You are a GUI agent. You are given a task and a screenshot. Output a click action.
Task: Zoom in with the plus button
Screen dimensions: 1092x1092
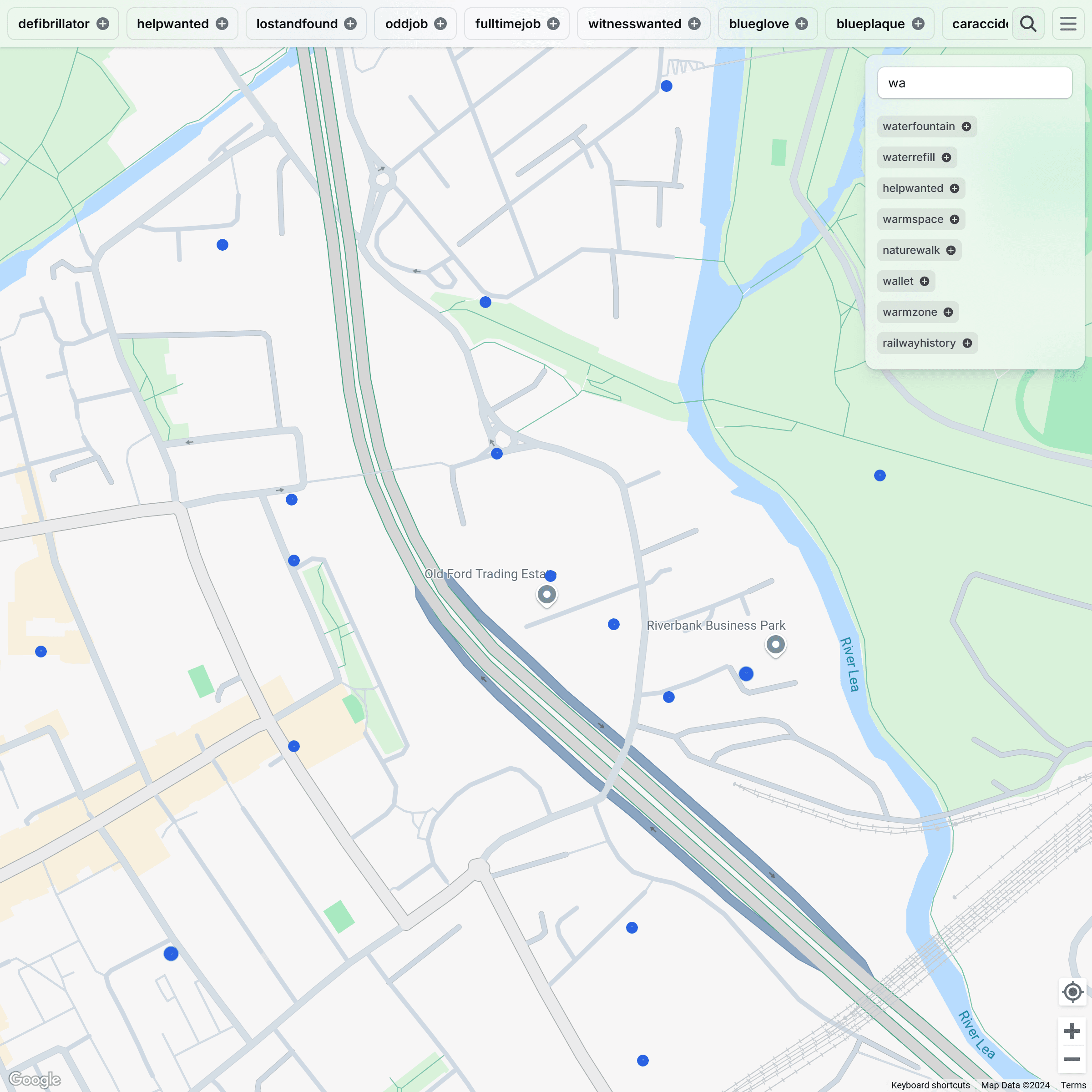1072,1031
